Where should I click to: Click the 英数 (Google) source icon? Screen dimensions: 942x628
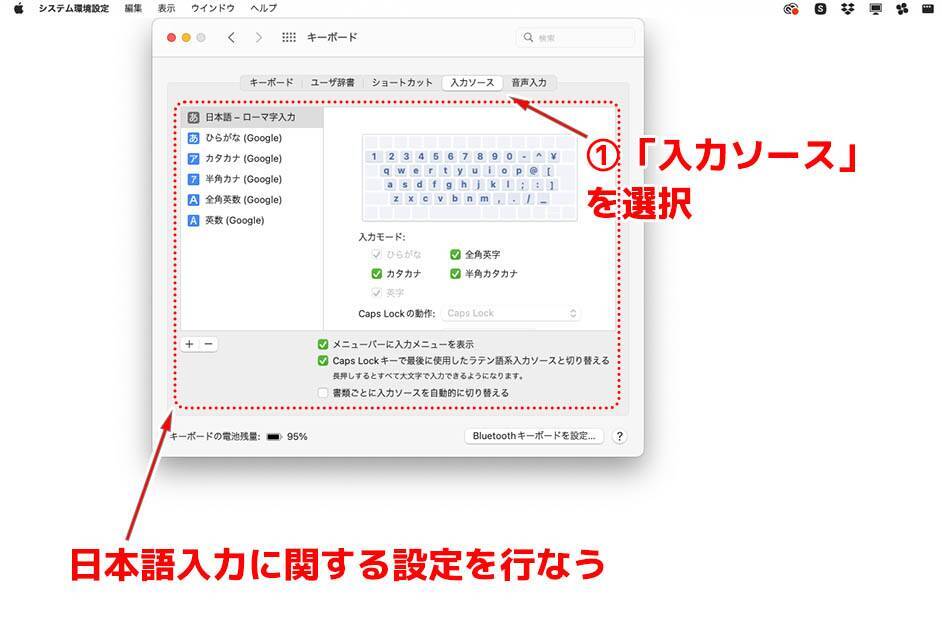(x=193, y=221)
